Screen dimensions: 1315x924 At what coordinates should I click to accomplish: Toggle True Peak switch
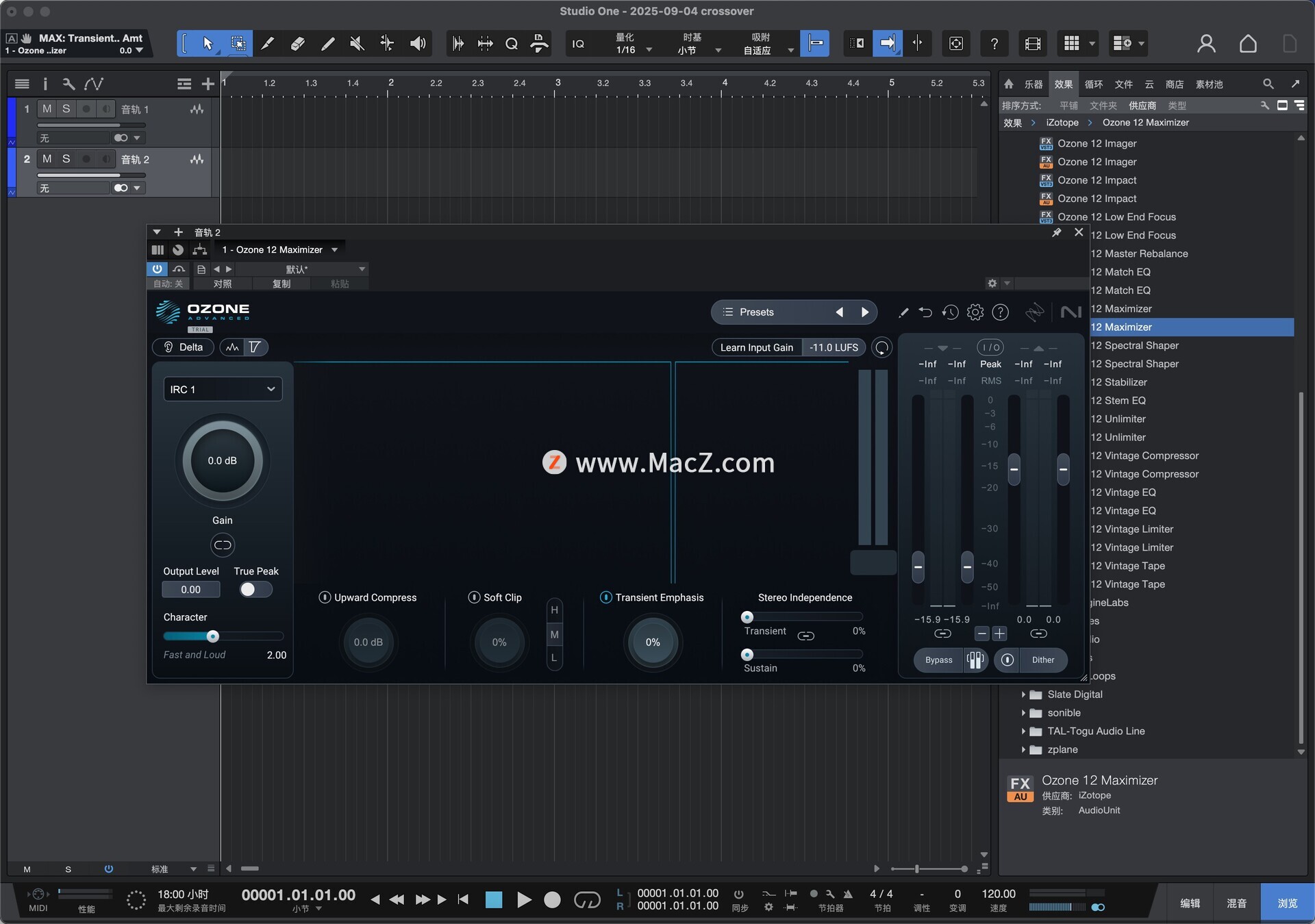pyautogui.click(x=255, y=590)
